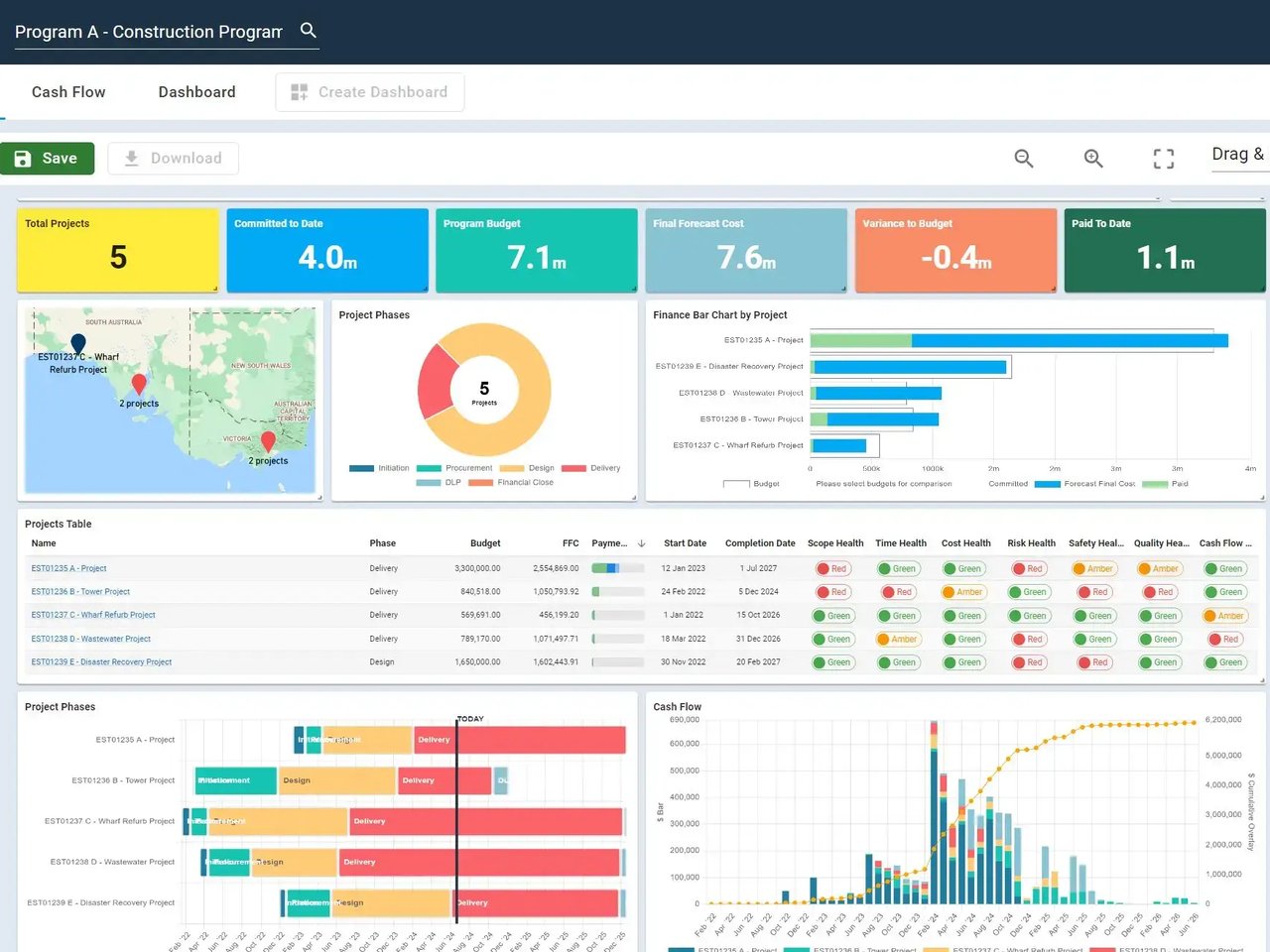The width and height of the screenshot is (1270, 952).
Task: Zoom out using the minus magnifier icon
Action: point(1024,159)
